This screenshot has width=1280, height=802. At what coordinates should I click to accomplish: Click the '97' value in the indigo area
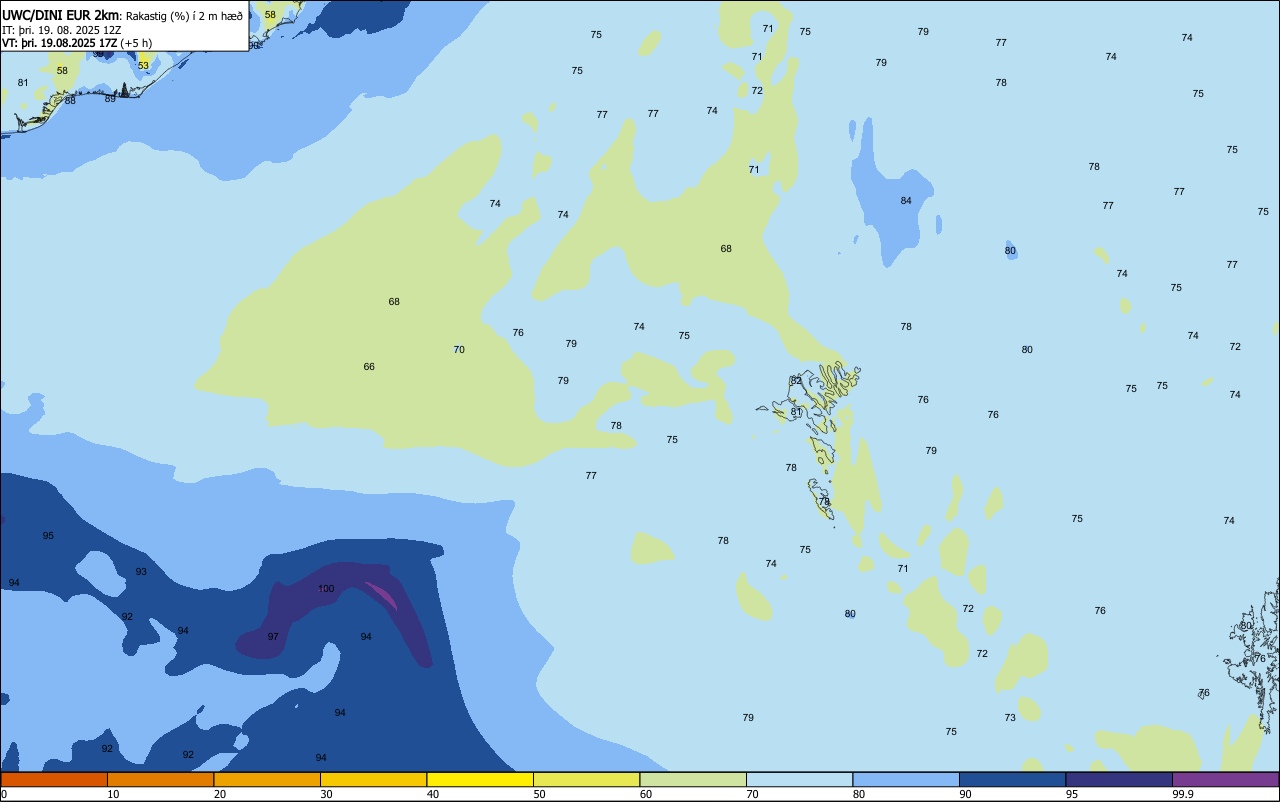point(273,637)
